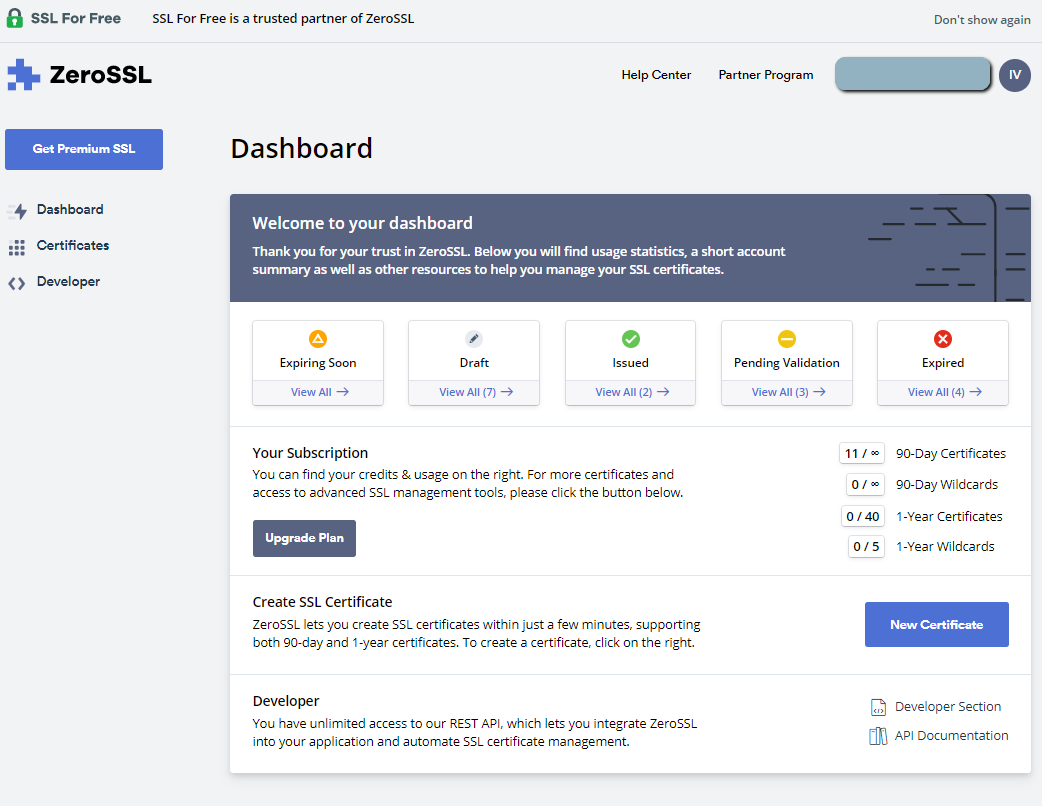Click the 0 / 40 1-Year Certificates counter
Screen dimensions: 1042x806
point(863,516)
